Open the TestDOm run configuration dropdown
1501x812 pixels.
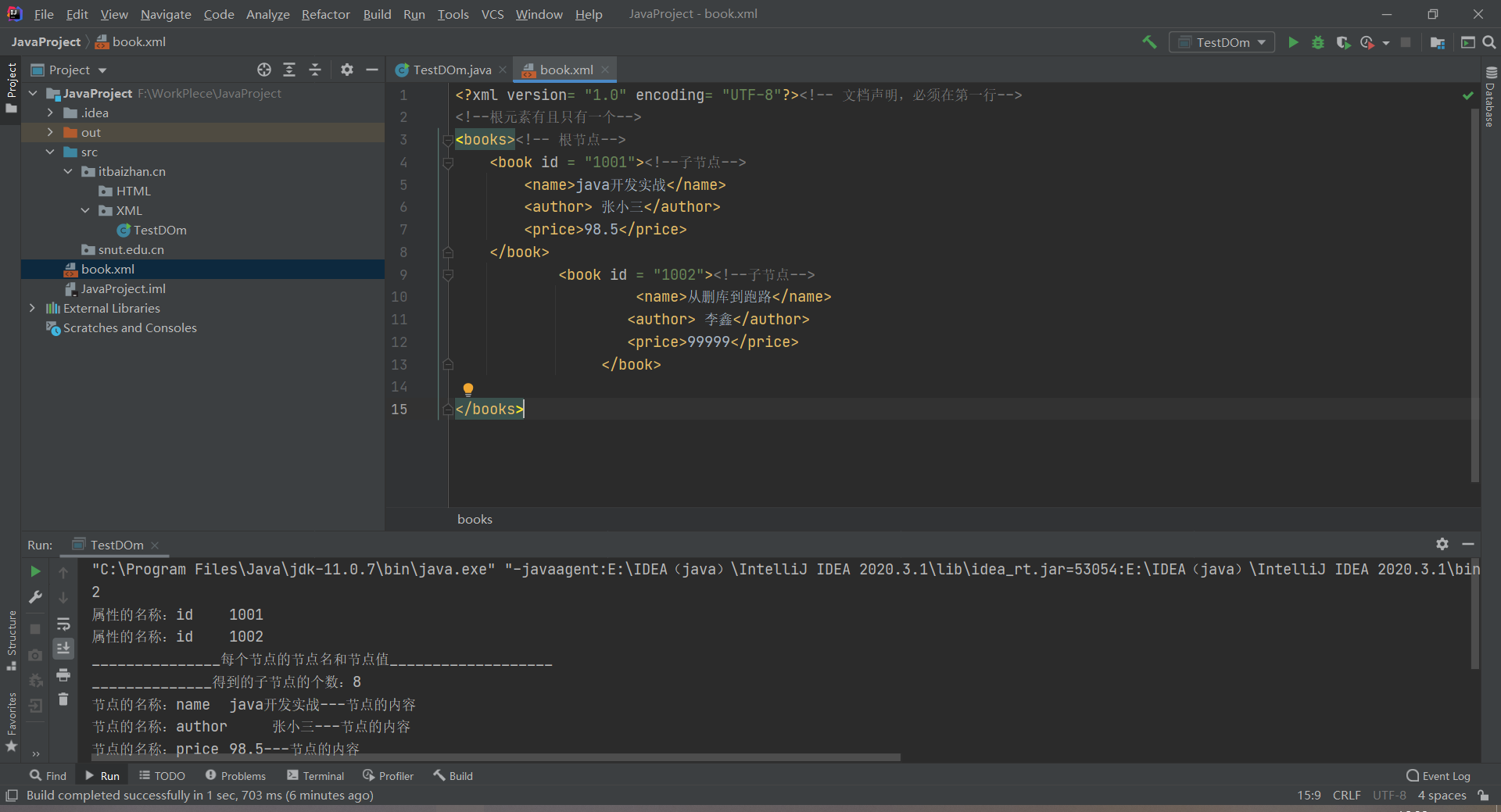(x=1222, y=42)
